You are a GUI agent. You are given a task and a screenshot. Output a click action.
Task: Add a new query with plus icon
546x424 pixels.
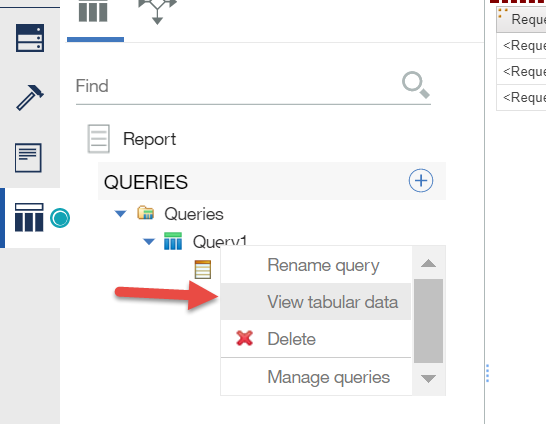point(421,181)
